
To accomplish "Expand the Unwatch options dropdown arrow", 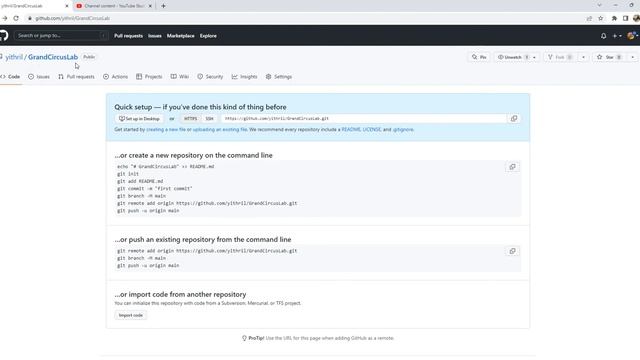I will point(534,57).
